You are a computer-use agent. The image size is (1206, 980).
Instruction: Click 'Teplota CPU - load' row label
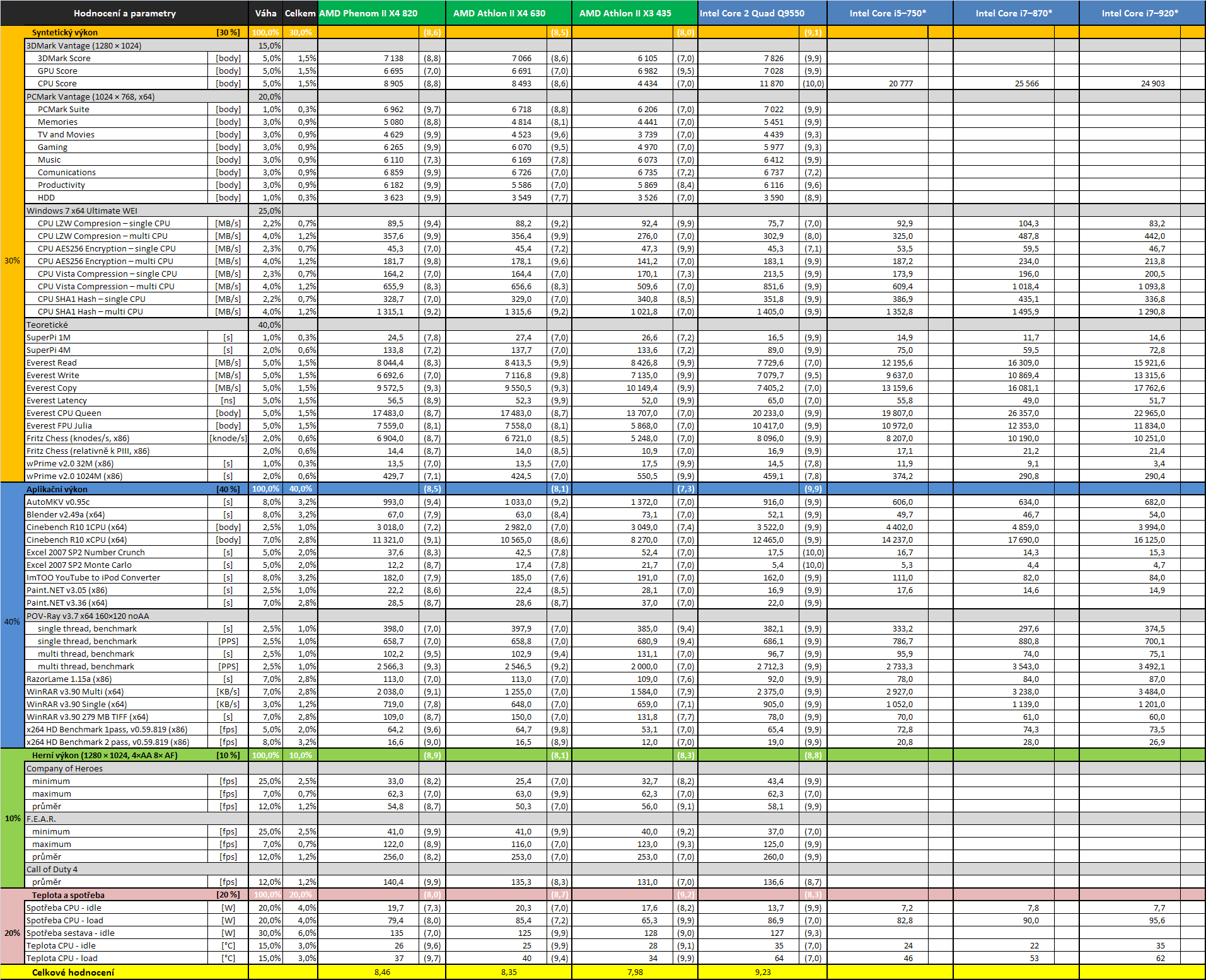pyautogui.click(x=62, y=958)
